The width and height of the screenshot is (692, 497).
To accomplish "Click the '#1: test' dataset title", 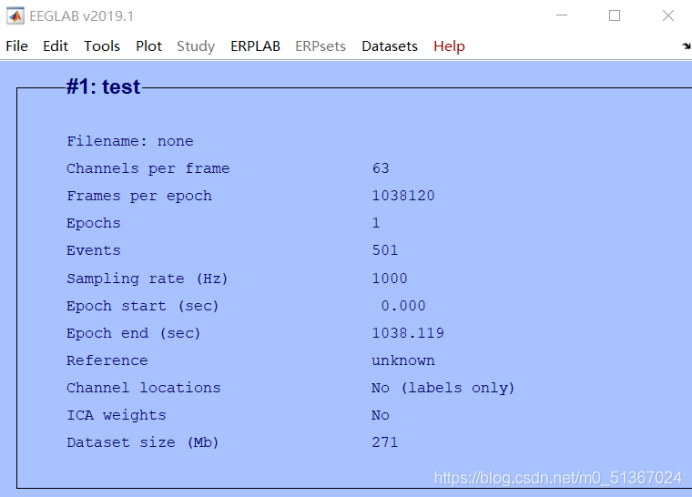I will click(103, 87).
